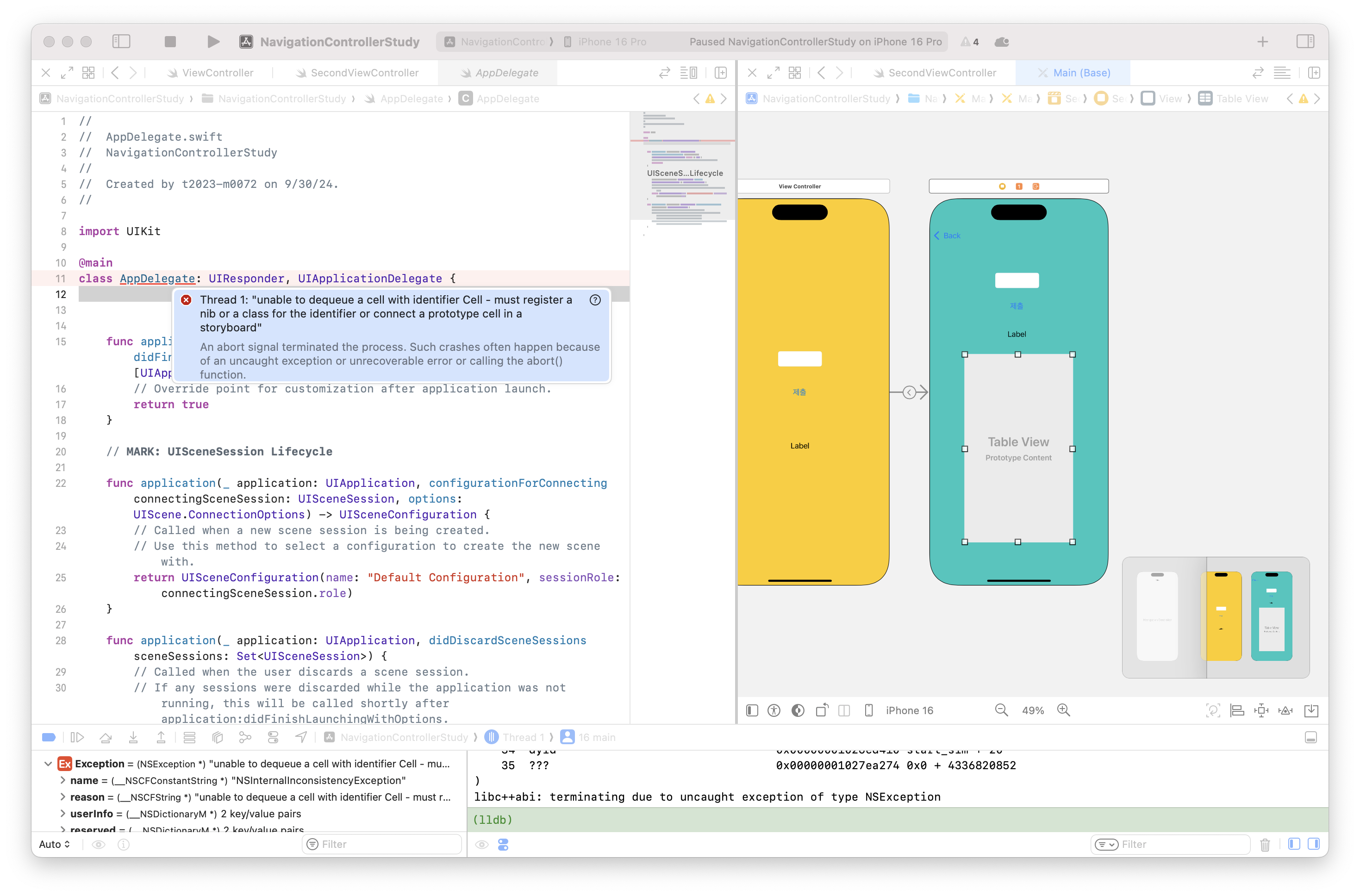Expand the userInfo variable row
Screen dimensions: 1360x896
coord(62,813)
